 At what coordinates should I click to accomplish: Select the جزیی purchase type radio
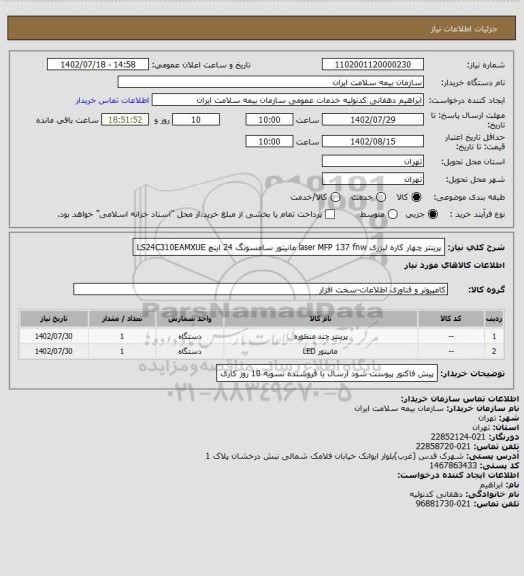tap(433, 214)
